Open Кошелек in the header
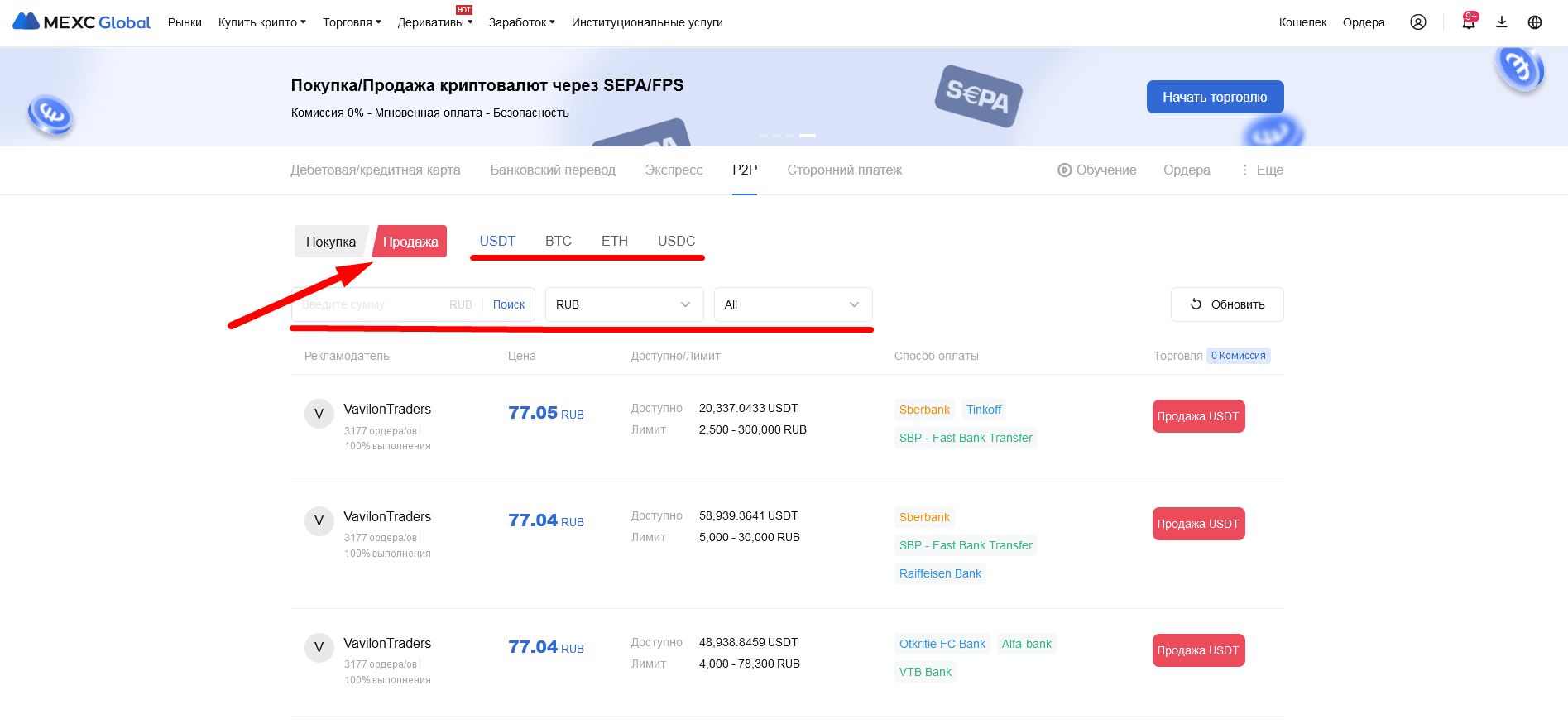This screenshot has height=724, width=1568. pos(1302,22)
